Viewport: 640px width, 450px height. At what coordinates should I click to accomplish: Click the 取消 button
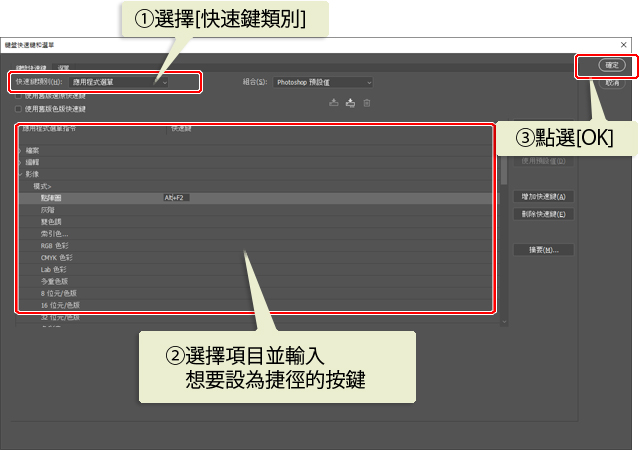point(612,82)
